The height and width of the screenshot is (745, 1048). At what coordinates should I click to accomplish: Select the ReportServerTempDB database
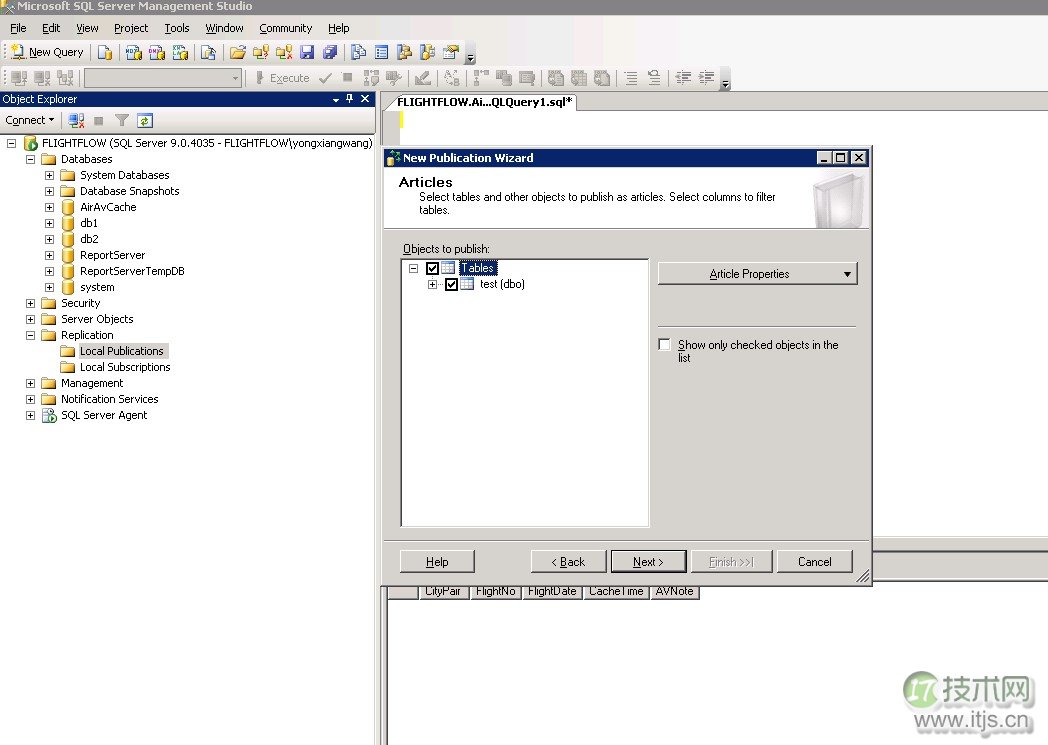[132, 271]
